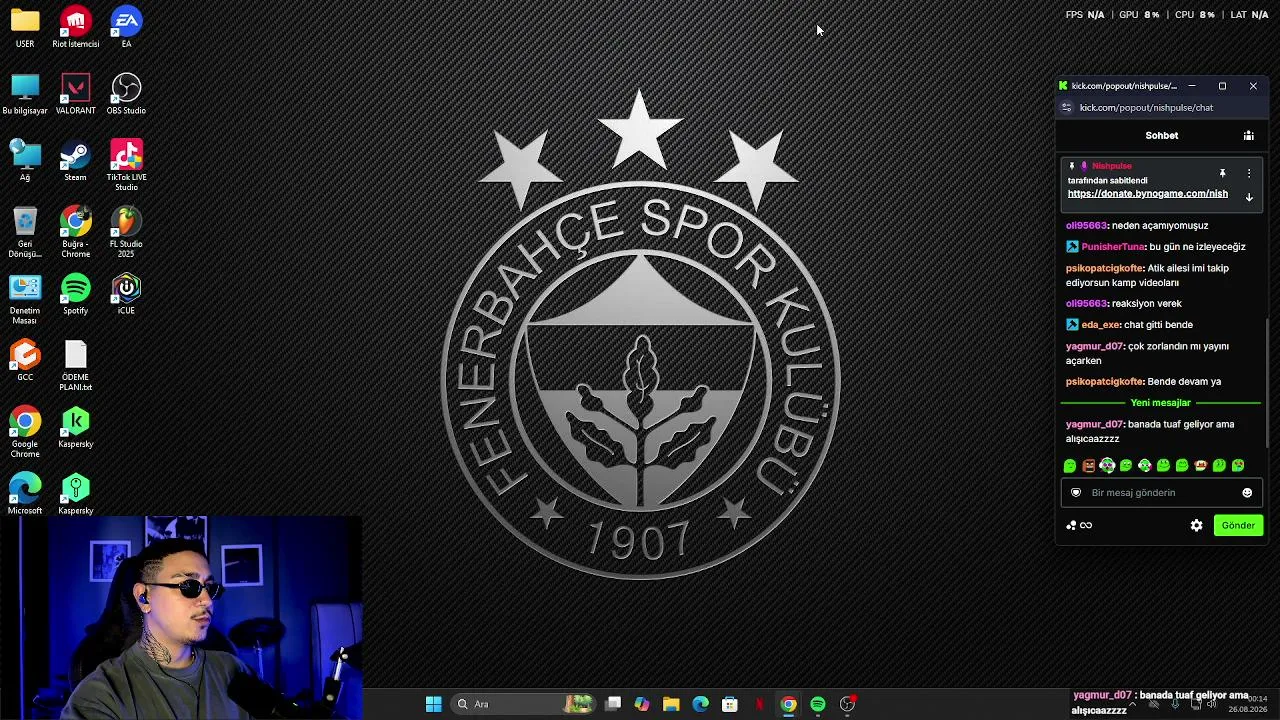Screen dimensions: 1280x720
Task: Open the pinned message three-dot menu
Action: (x=1248, y=173)
